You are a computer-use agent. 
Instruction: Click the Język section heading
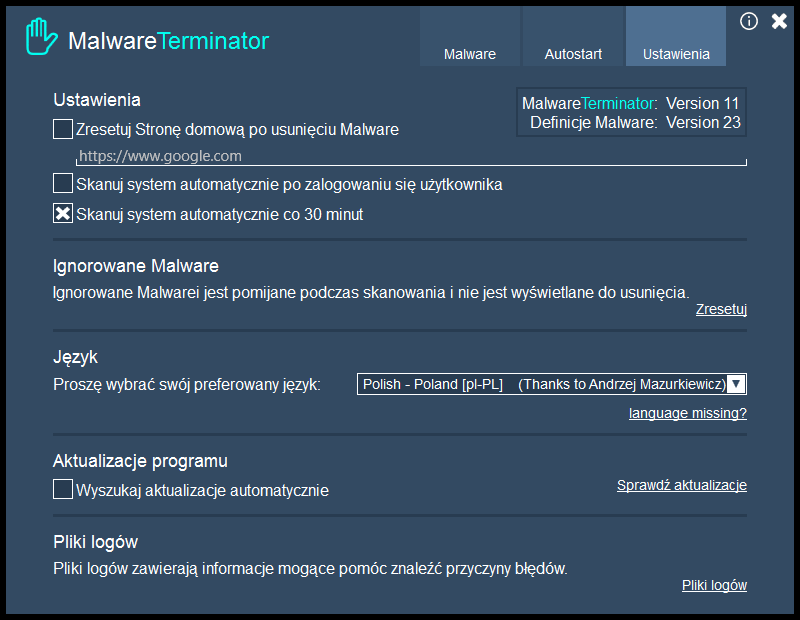pyautogui.click(x=76, y=357)
